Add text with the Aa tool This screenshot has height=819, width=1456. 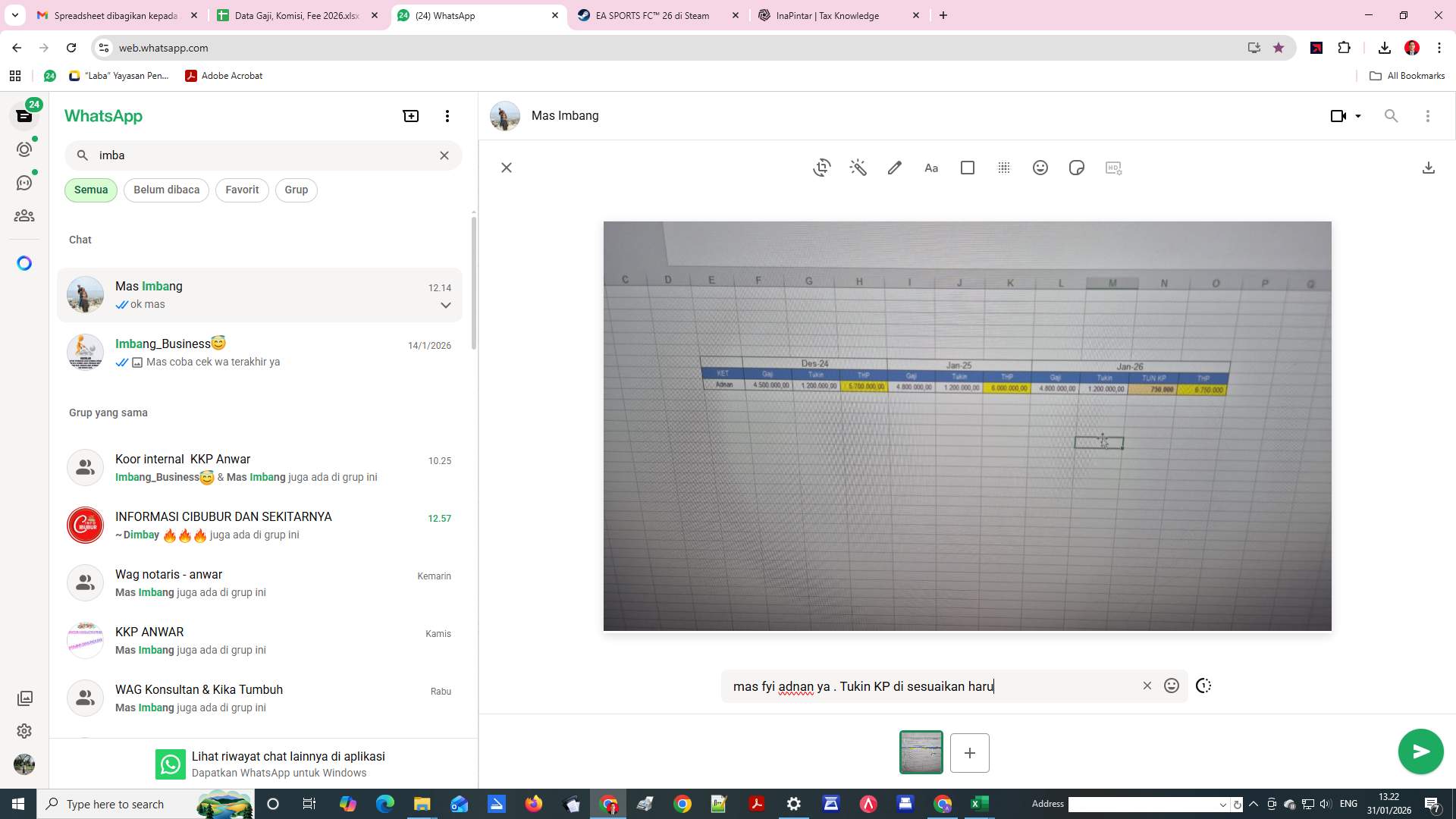pyautogui.click(x=930, y=168)
